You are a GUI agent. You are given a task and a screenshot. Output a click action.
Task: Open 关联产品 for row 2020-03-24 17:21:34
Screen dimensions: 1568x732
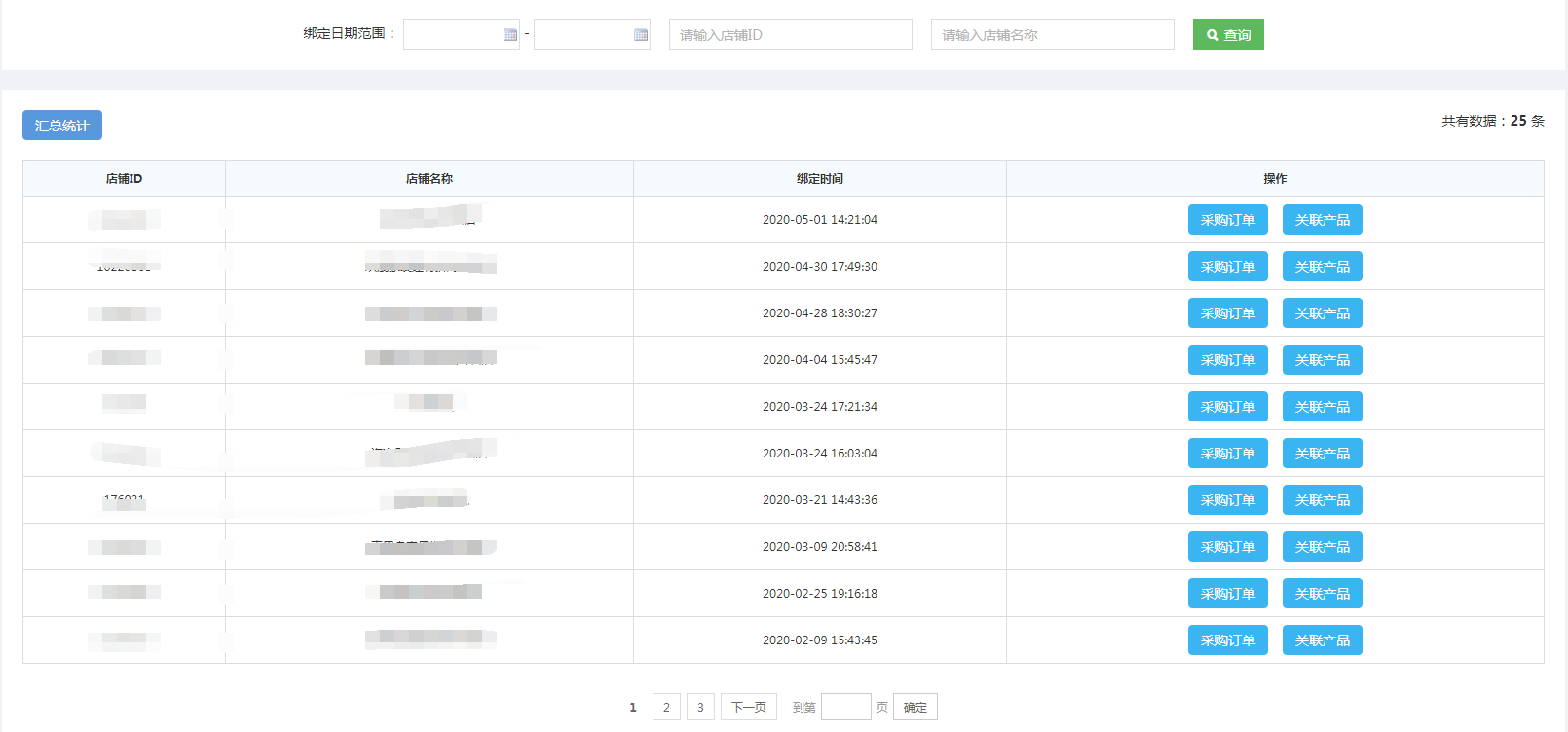coord(1323,407)
